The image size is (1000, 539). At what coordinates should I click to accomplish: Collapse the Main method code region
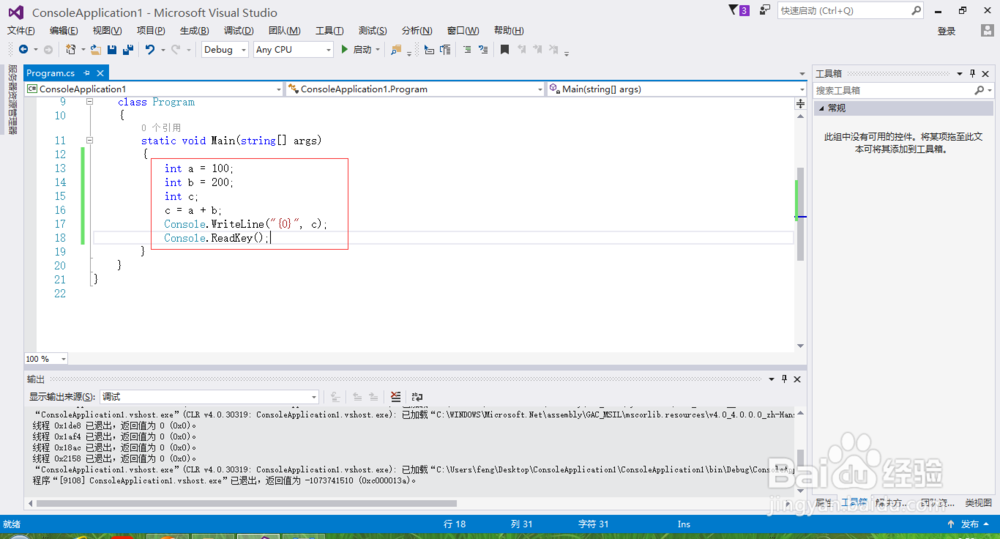tap(89, 140)
